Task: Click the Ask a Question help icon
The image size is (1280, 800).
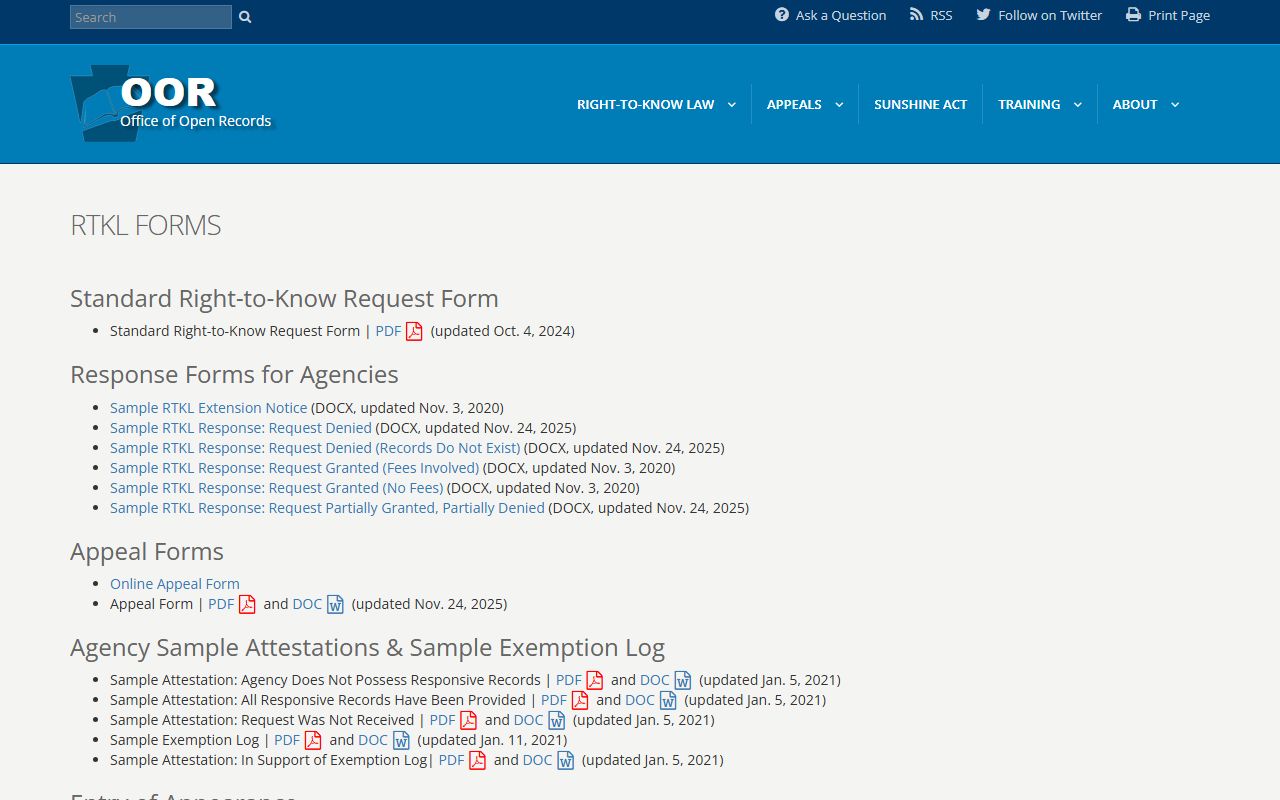Action: tap(782, 15)
